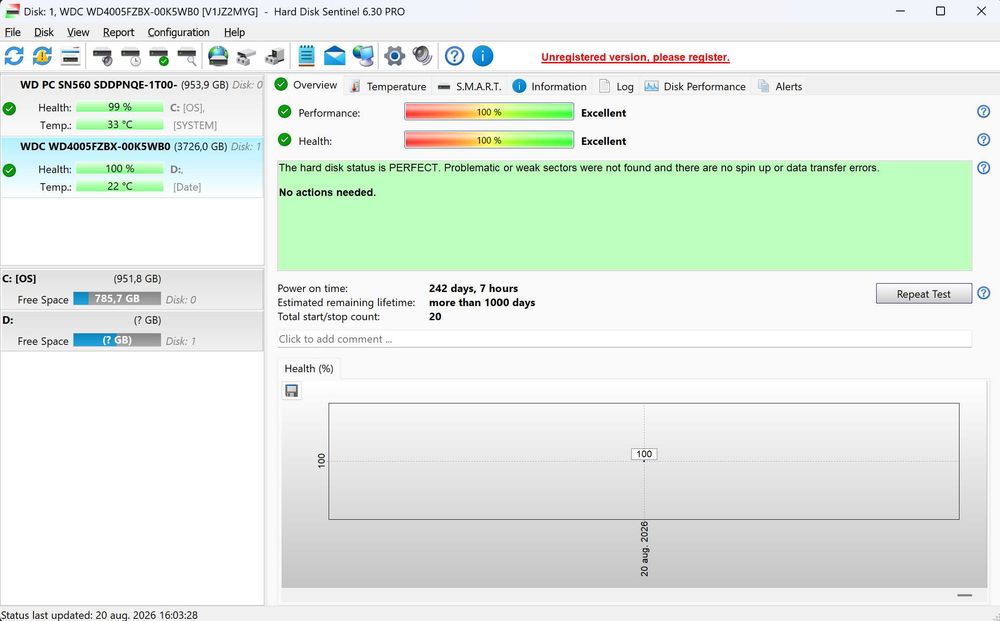The width and height of the screenshot is (1000, 621).
Task: Switch to the Information tab
Action: 550,86
